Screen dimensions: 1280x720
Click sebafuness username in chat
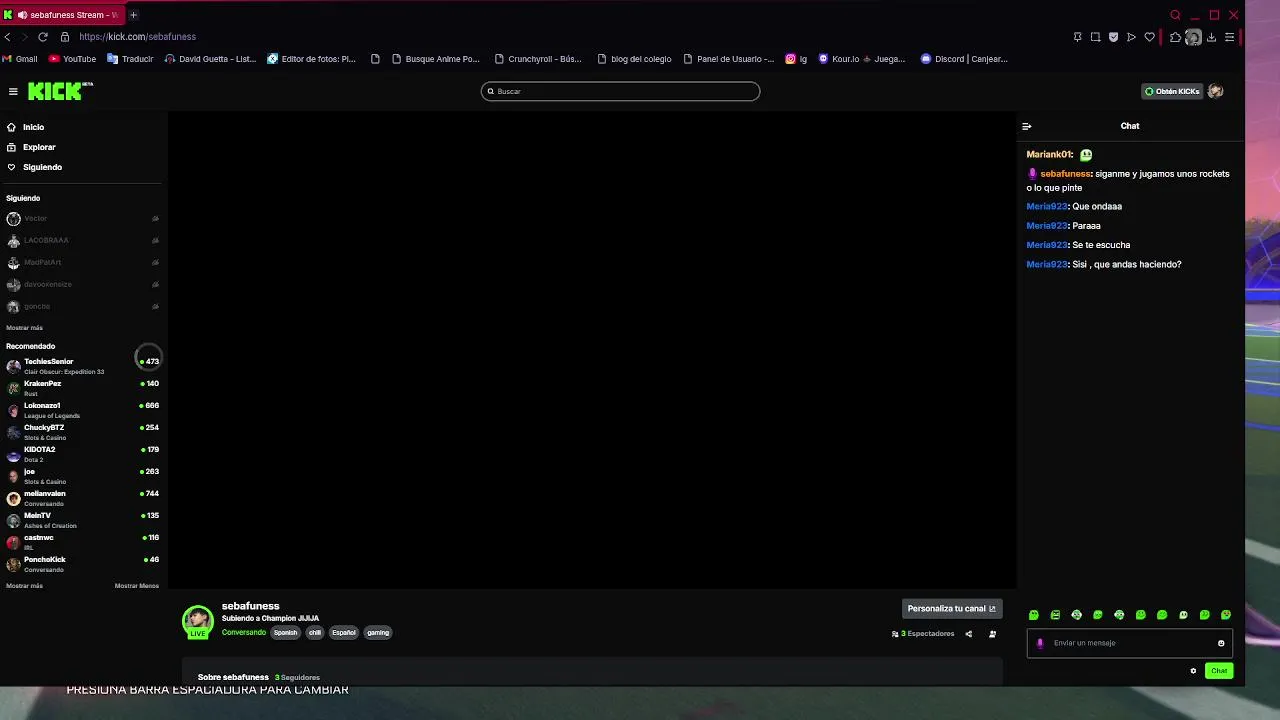tap(1065, 174)
